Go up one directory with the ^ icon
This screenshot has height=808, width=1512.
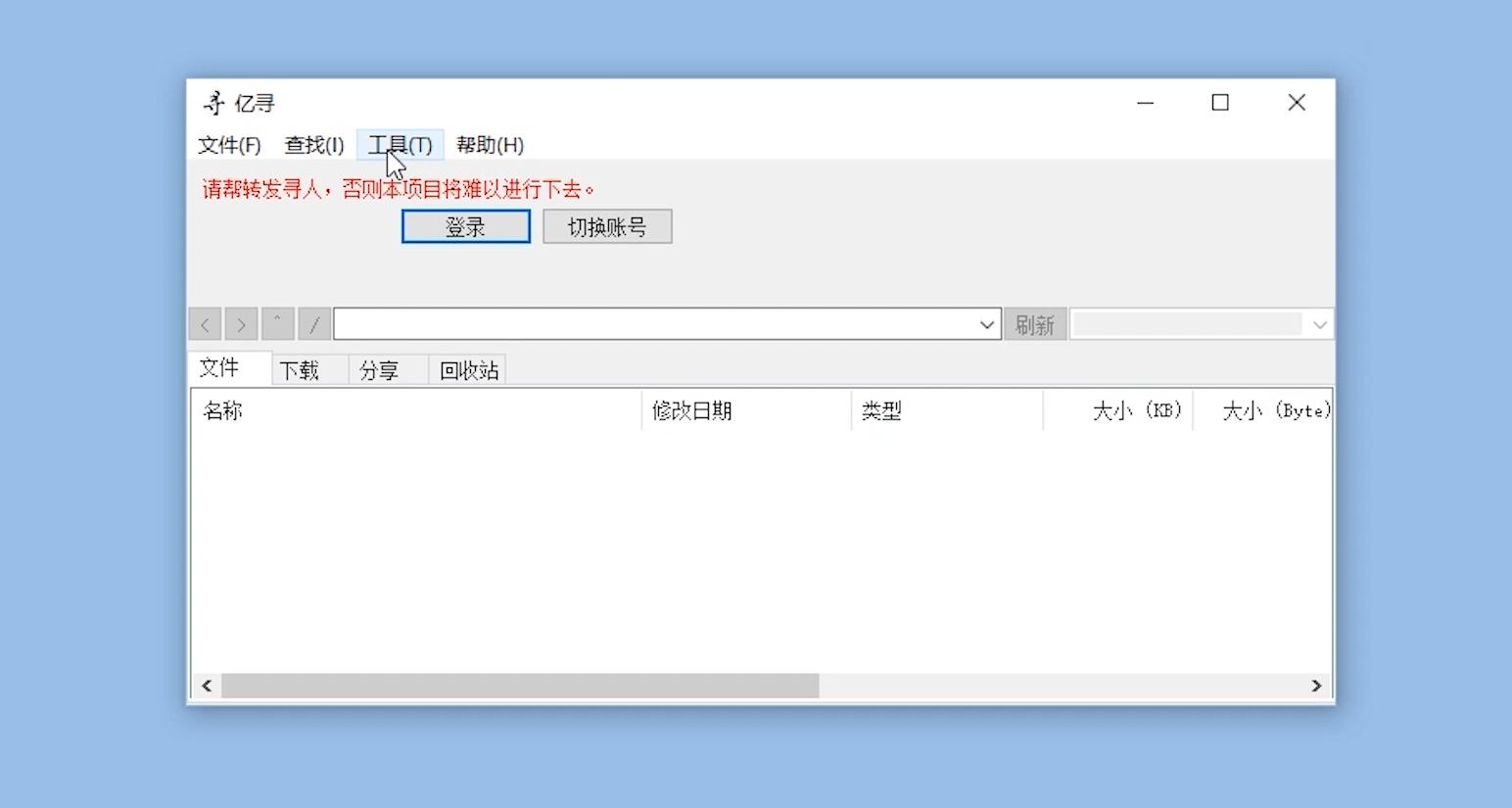click(x=277, y=323)
